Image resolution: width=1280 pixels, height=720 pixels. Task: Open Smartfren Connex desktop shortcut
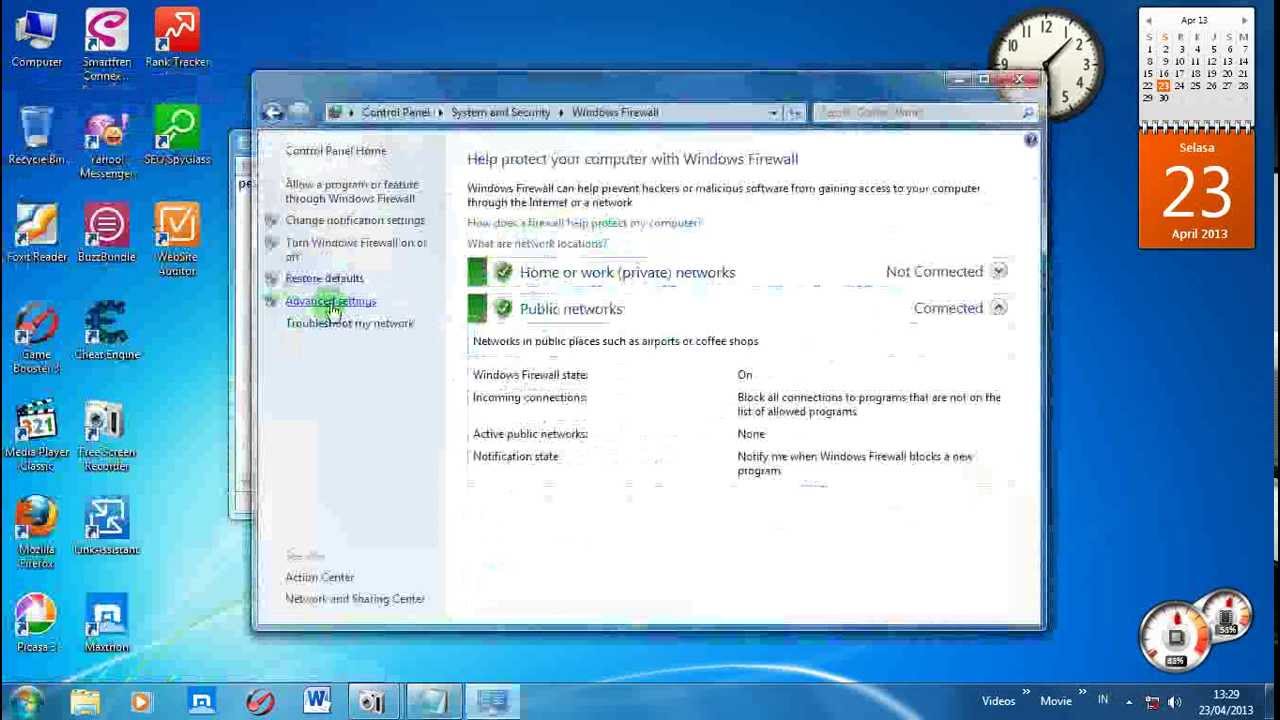coord(106,46)
